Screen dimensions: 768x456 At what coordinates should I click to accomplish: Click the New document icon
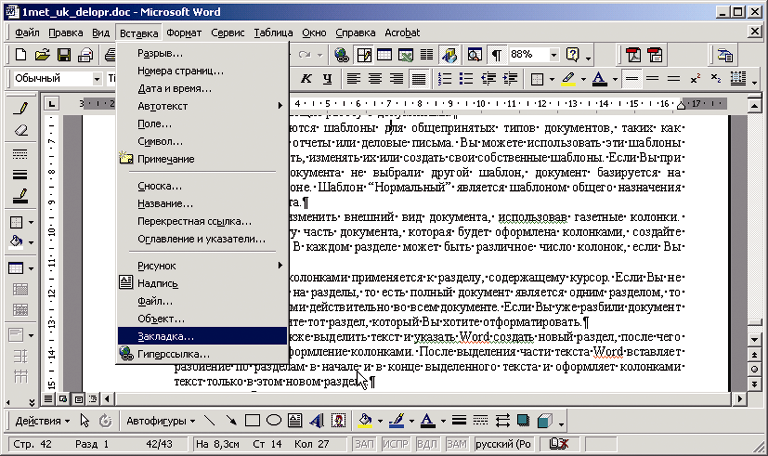[21, 54]
